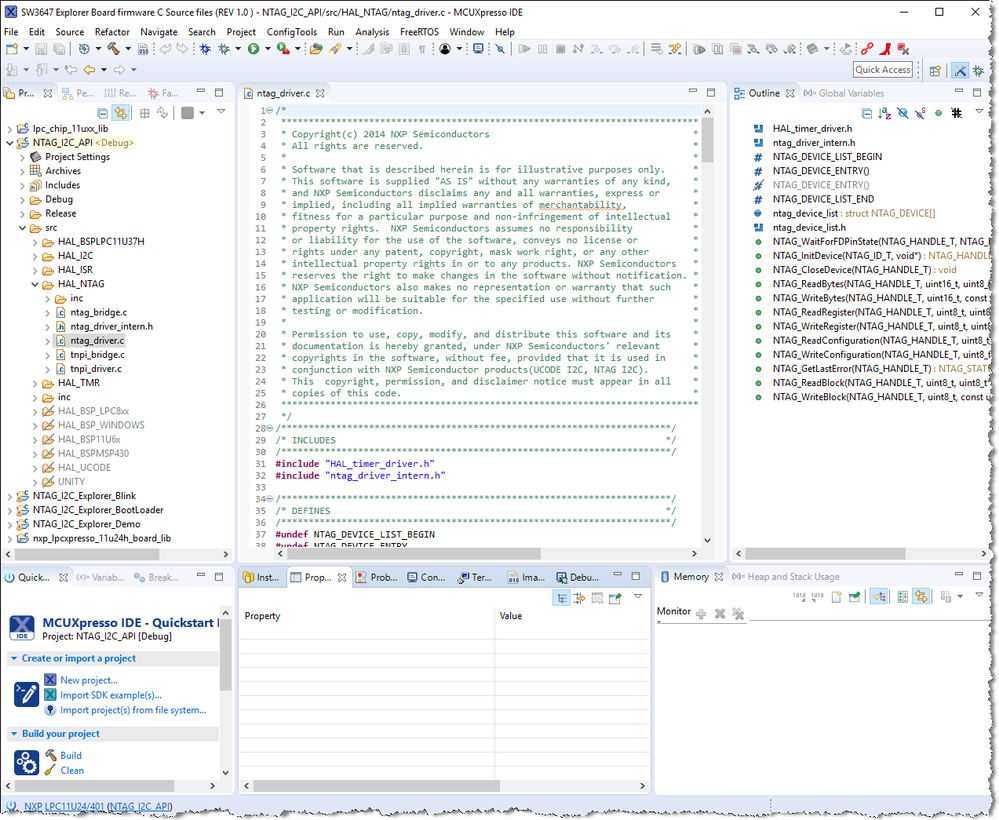The image size is (999, 820).
Task: Expand the inc folder inside HAL_TMR
Action: (34, 397)
